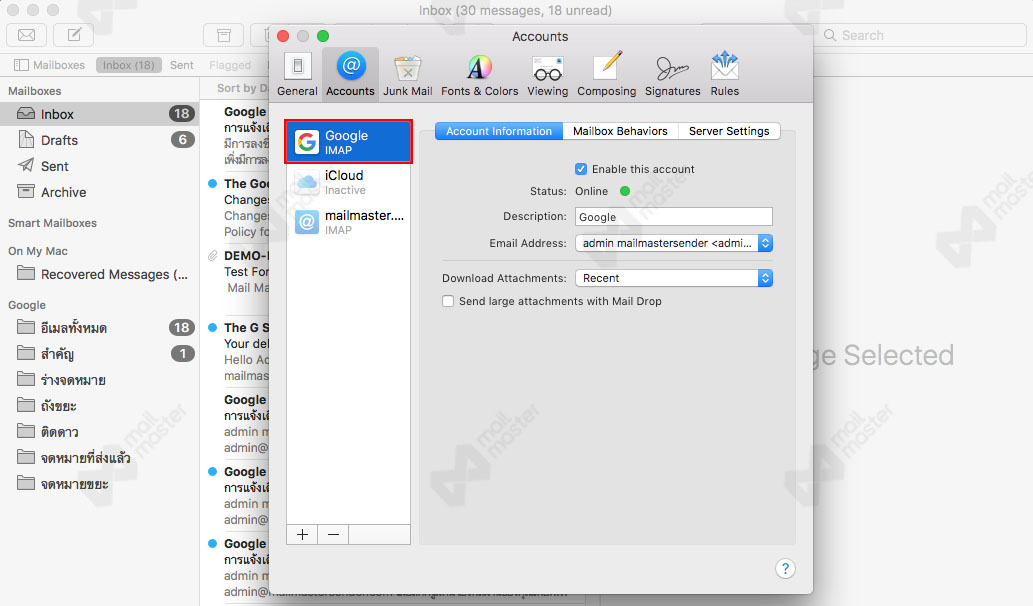
Task: Click Inbox (18) in favorites bar
Action: (128, 65)
